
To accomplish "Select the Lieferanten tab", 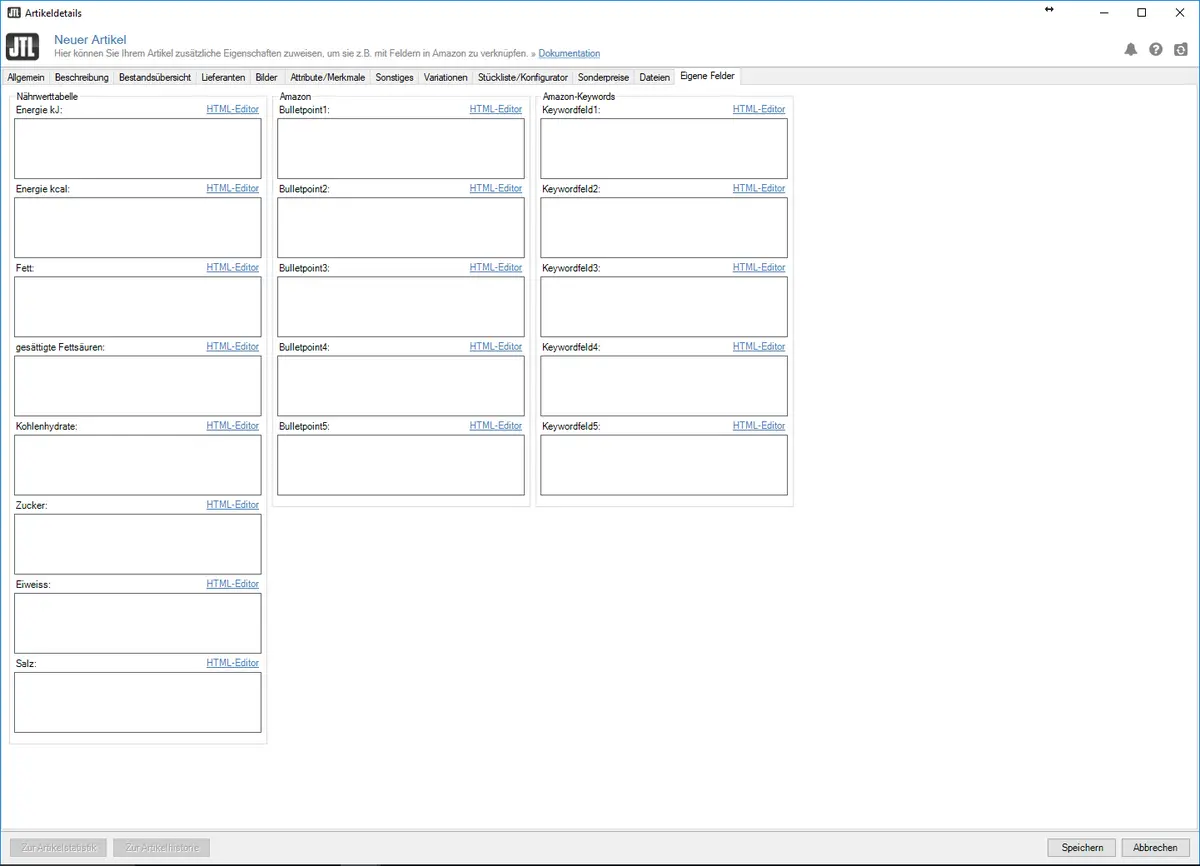I will click(x=223, y=77).
